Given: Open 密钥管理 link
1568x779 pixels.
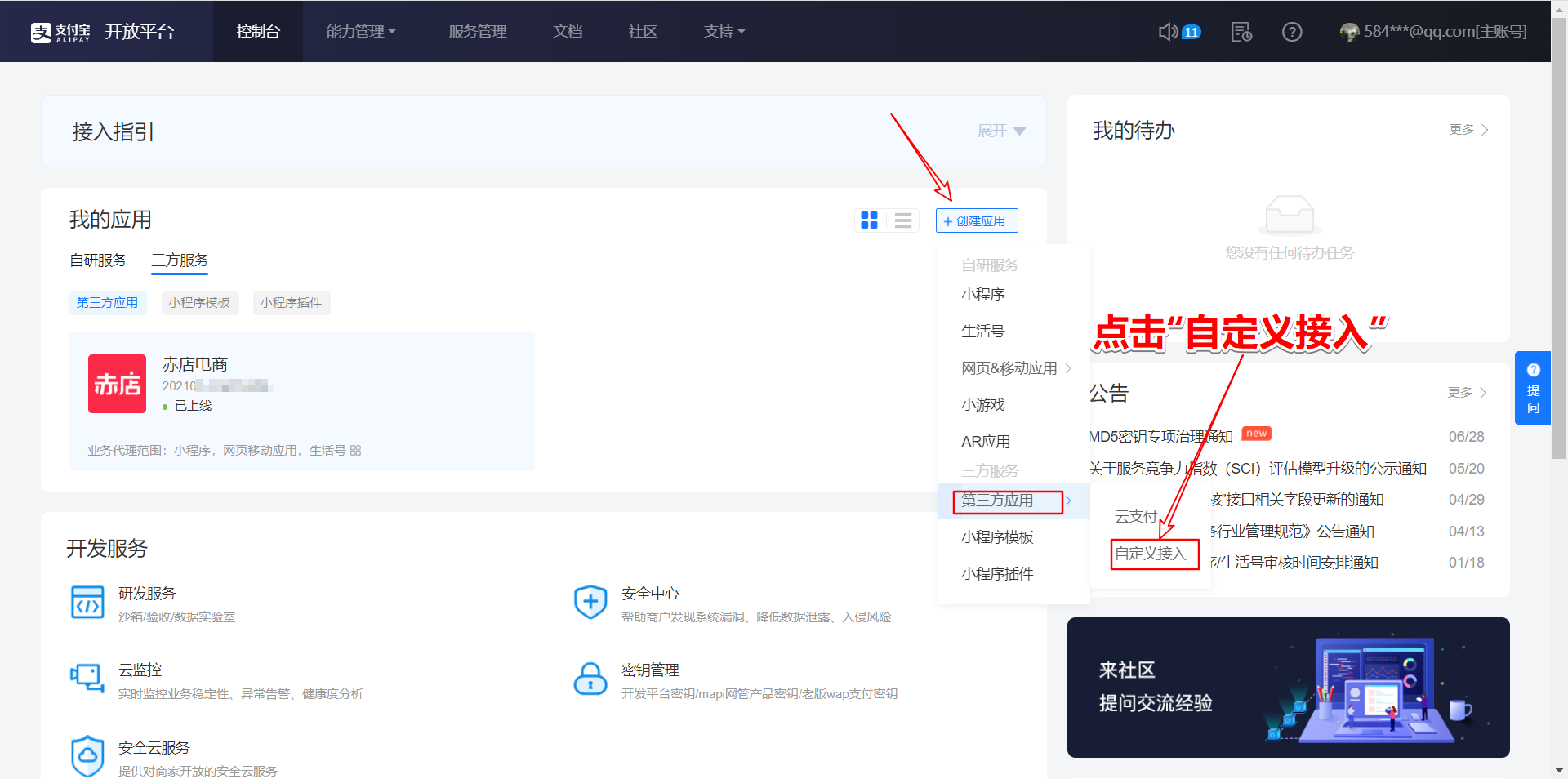Looking at the screenshot, I should pyautogui.click(x=650, y=670).
